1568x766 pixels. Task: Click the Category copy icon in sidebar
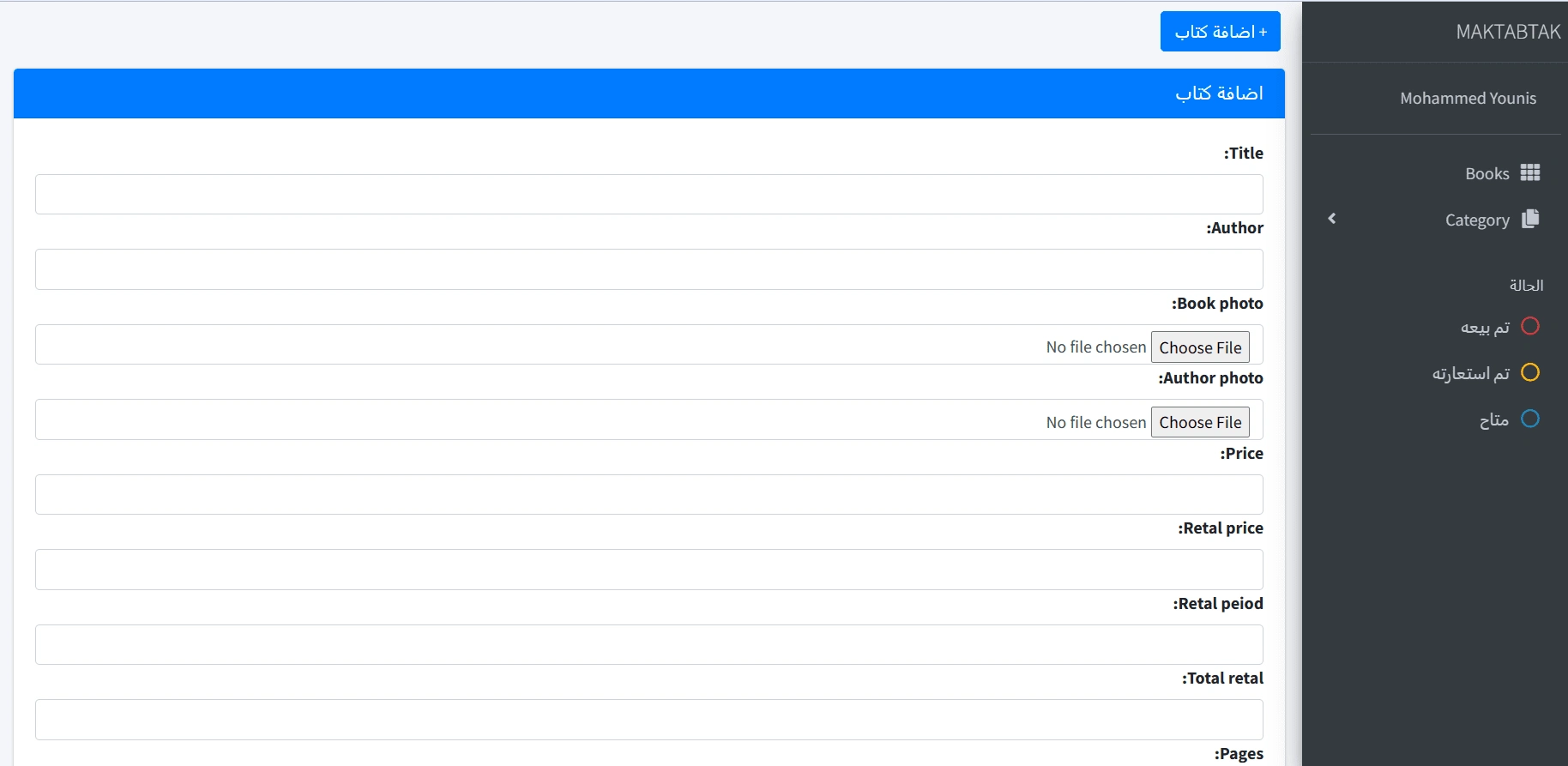point(1530,219)
